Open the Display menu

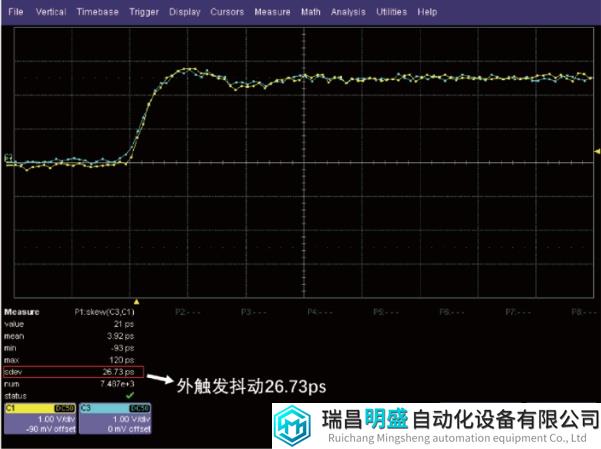pyautogui.click(x=184, y=12)
